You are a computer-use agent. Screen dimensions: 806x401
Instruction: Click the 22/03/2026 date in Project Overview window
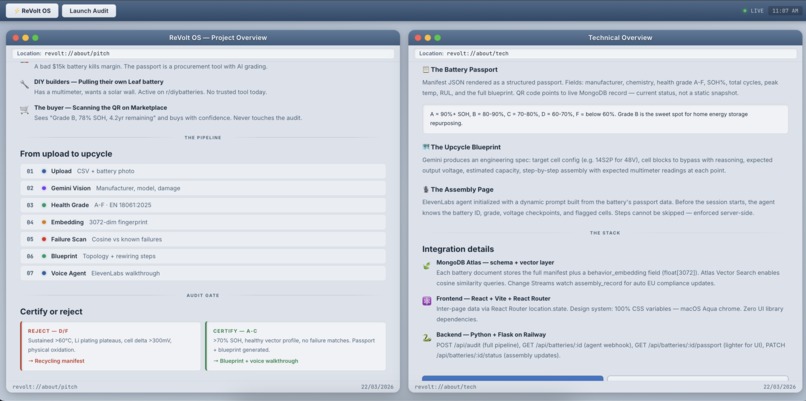click(x=377, y=387)
